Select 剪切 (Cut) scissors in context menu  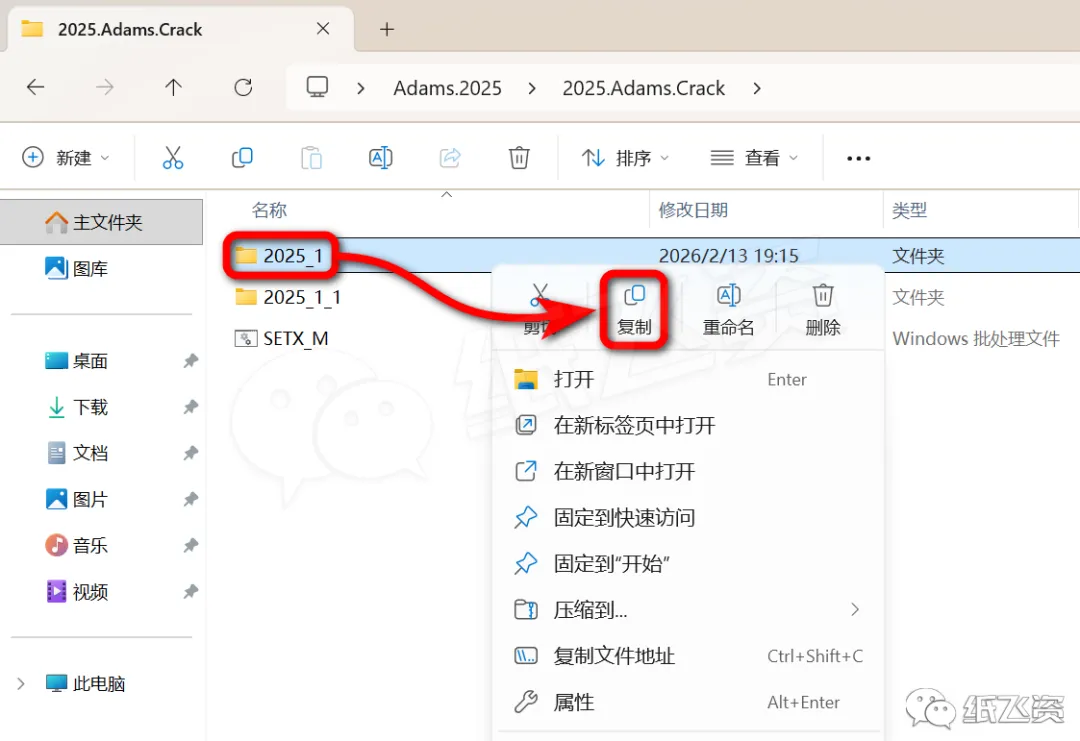[539, 309]
